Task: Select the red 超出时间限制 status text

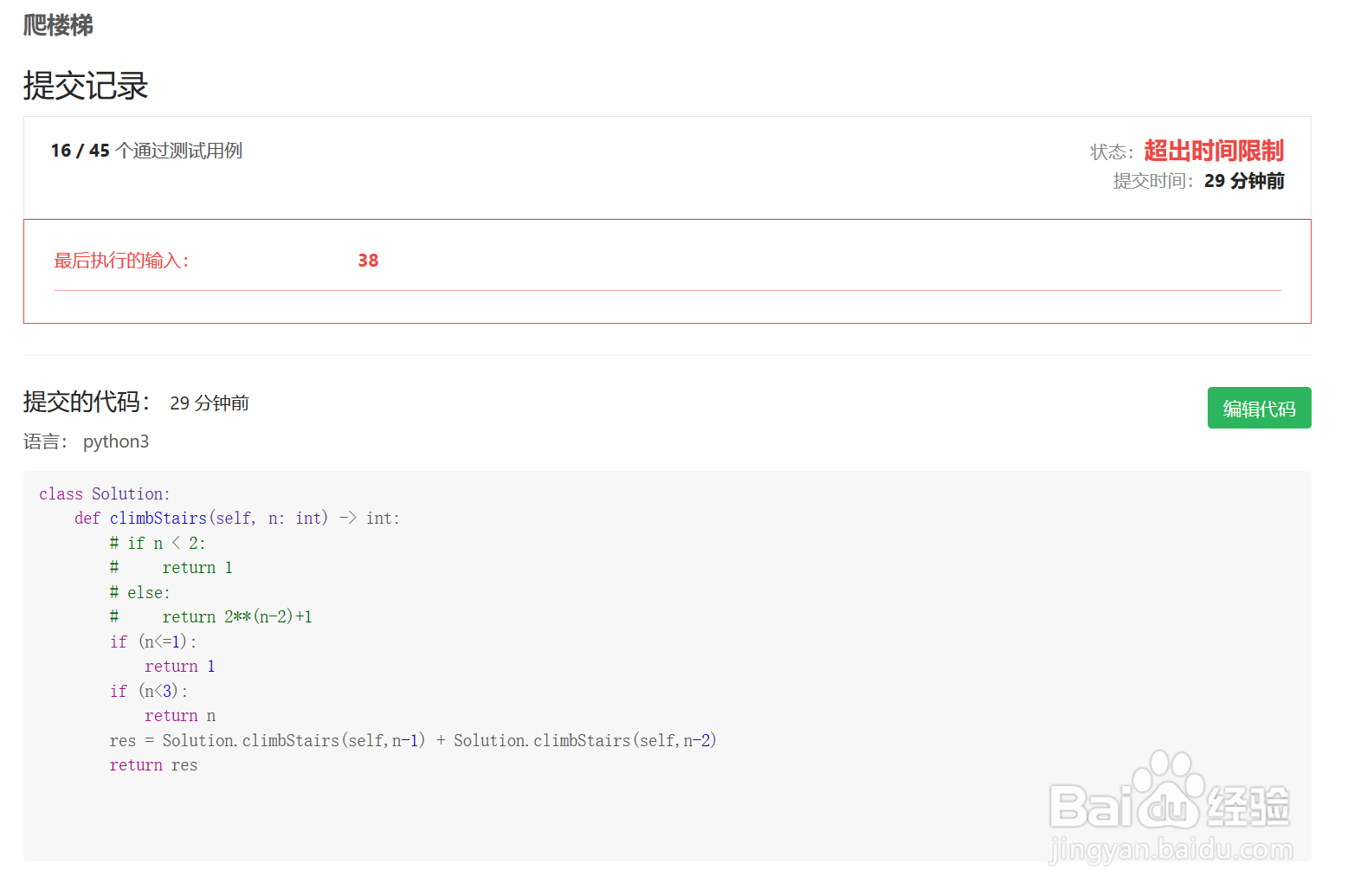Action: (1213, 151)
